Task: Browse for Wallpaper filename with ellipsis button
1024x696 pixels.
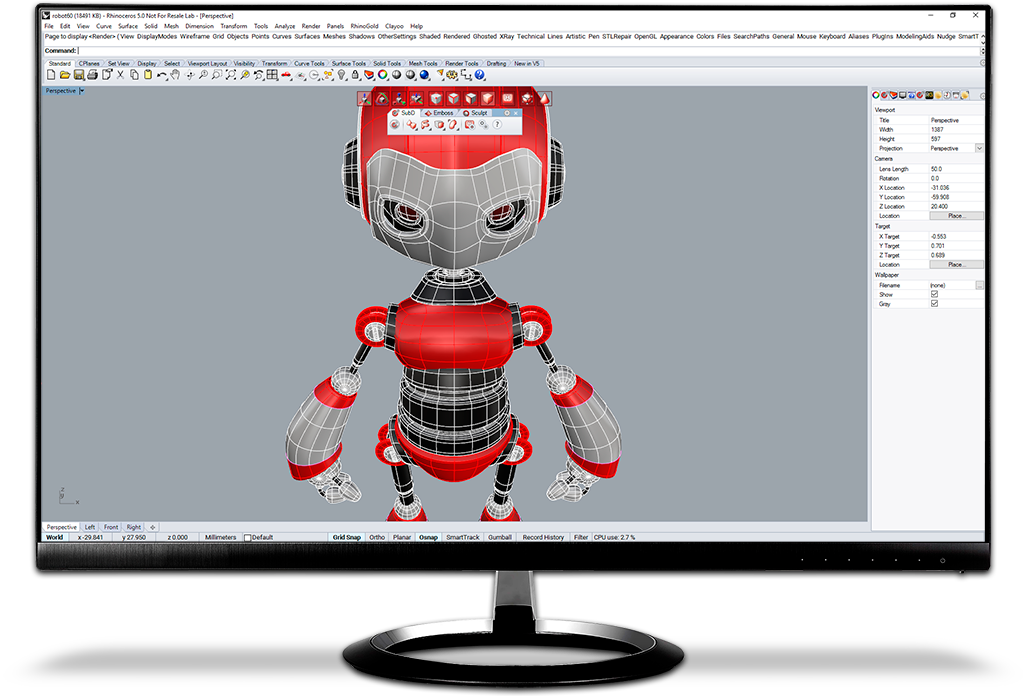Action: click(x=979, y=285)
